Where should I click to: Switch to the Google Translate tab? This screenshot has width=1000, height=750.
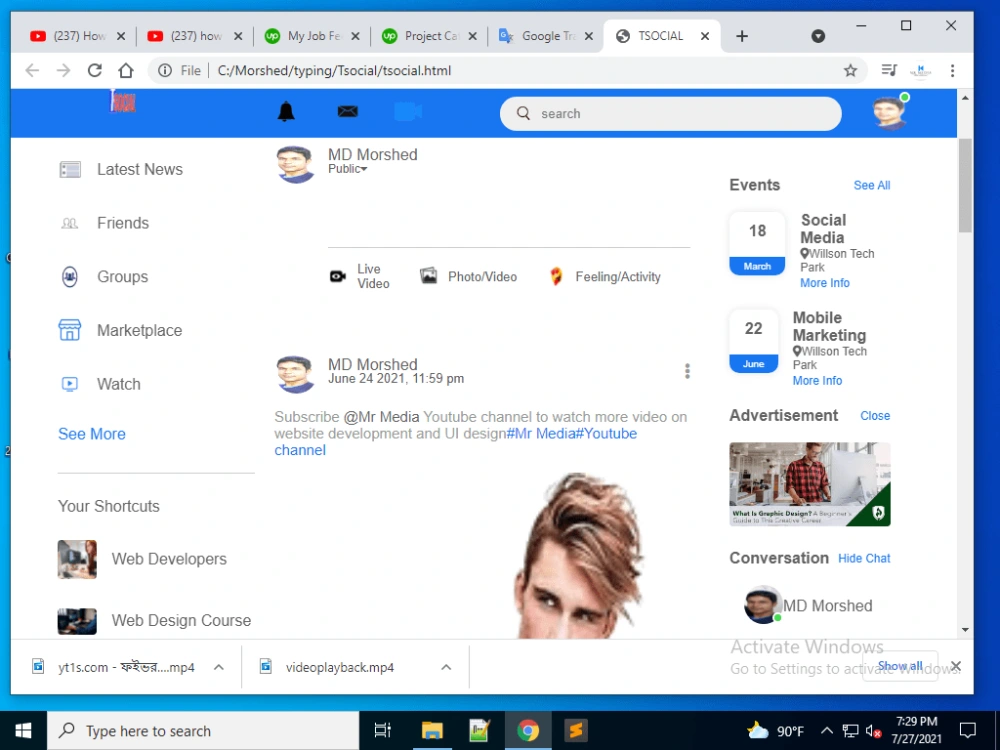546,36
